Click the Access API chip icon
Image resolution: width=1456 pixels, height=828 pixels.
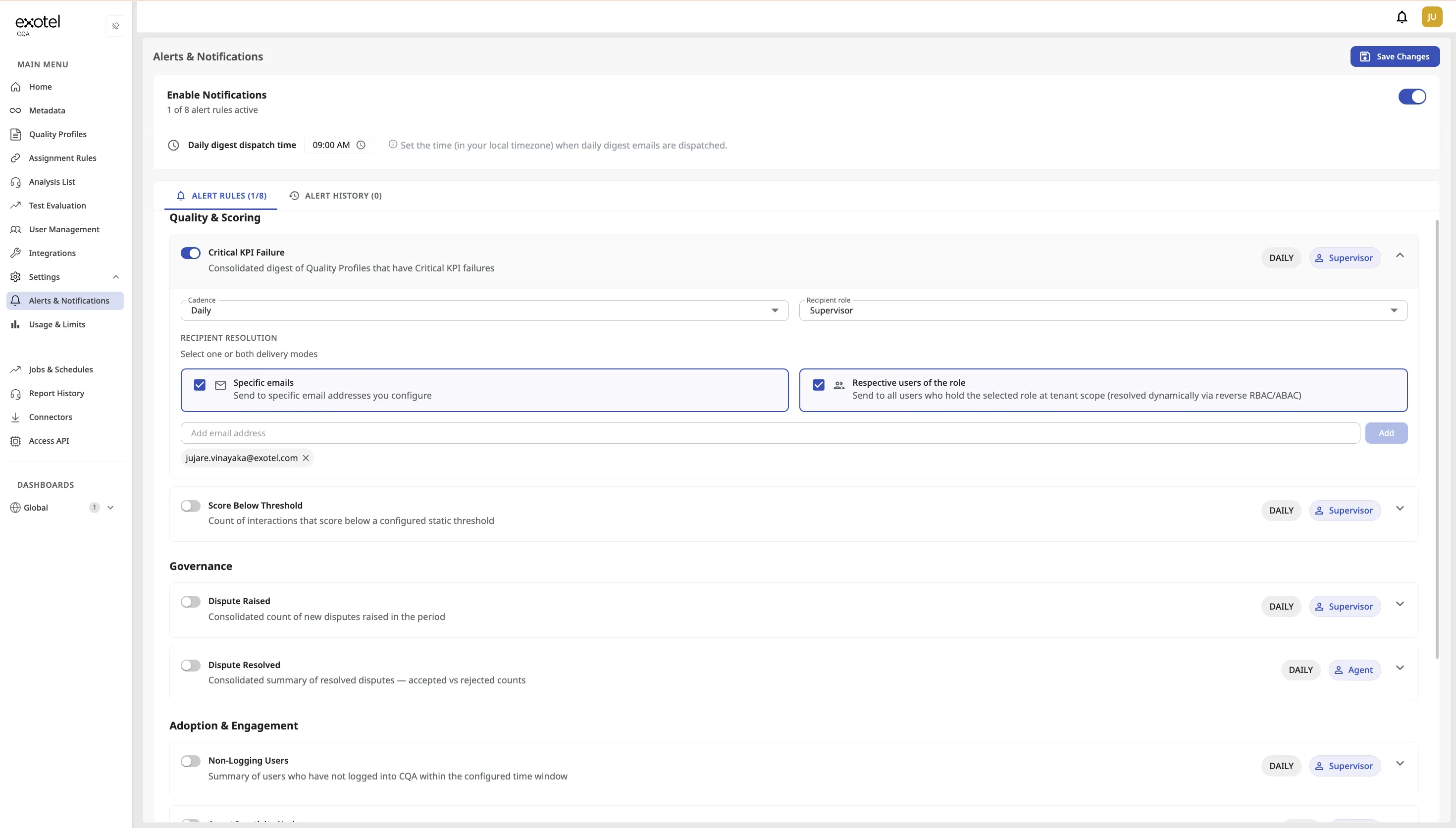pyautogui.click(x=16, y=441)
